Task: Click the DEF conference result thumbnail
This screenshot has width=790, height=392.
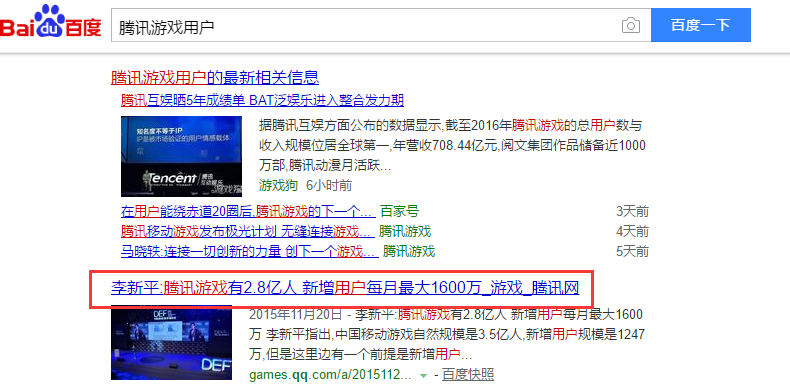Action: click(171, 342)
